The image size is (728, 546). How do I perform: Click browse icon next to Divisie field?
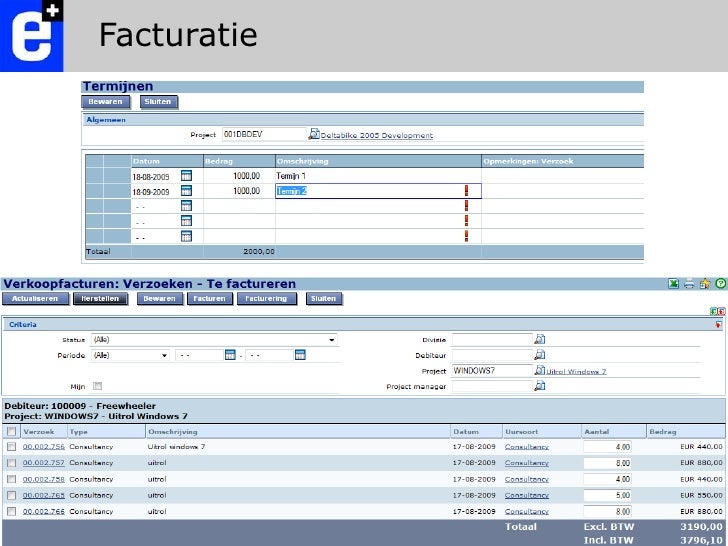(540, 340)
